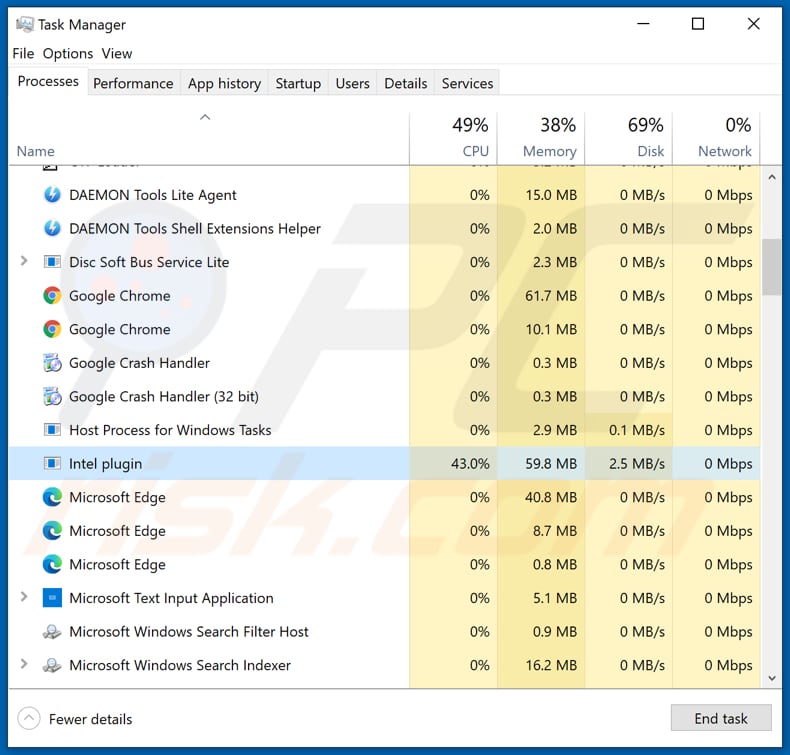This screenshot has height=755, width=790.
Task: Expand the Microsoft Text Input Application group
Action: point(23,597)
